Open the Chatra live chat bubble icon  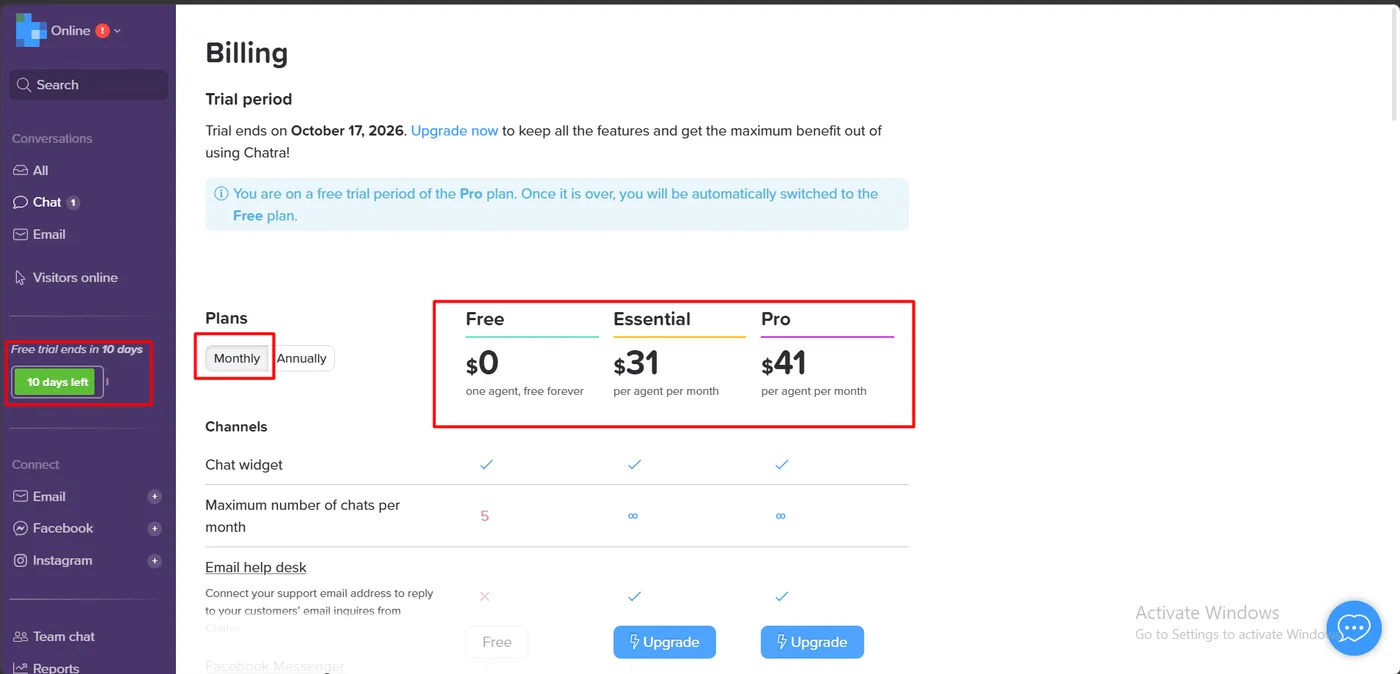[1353, 628]
